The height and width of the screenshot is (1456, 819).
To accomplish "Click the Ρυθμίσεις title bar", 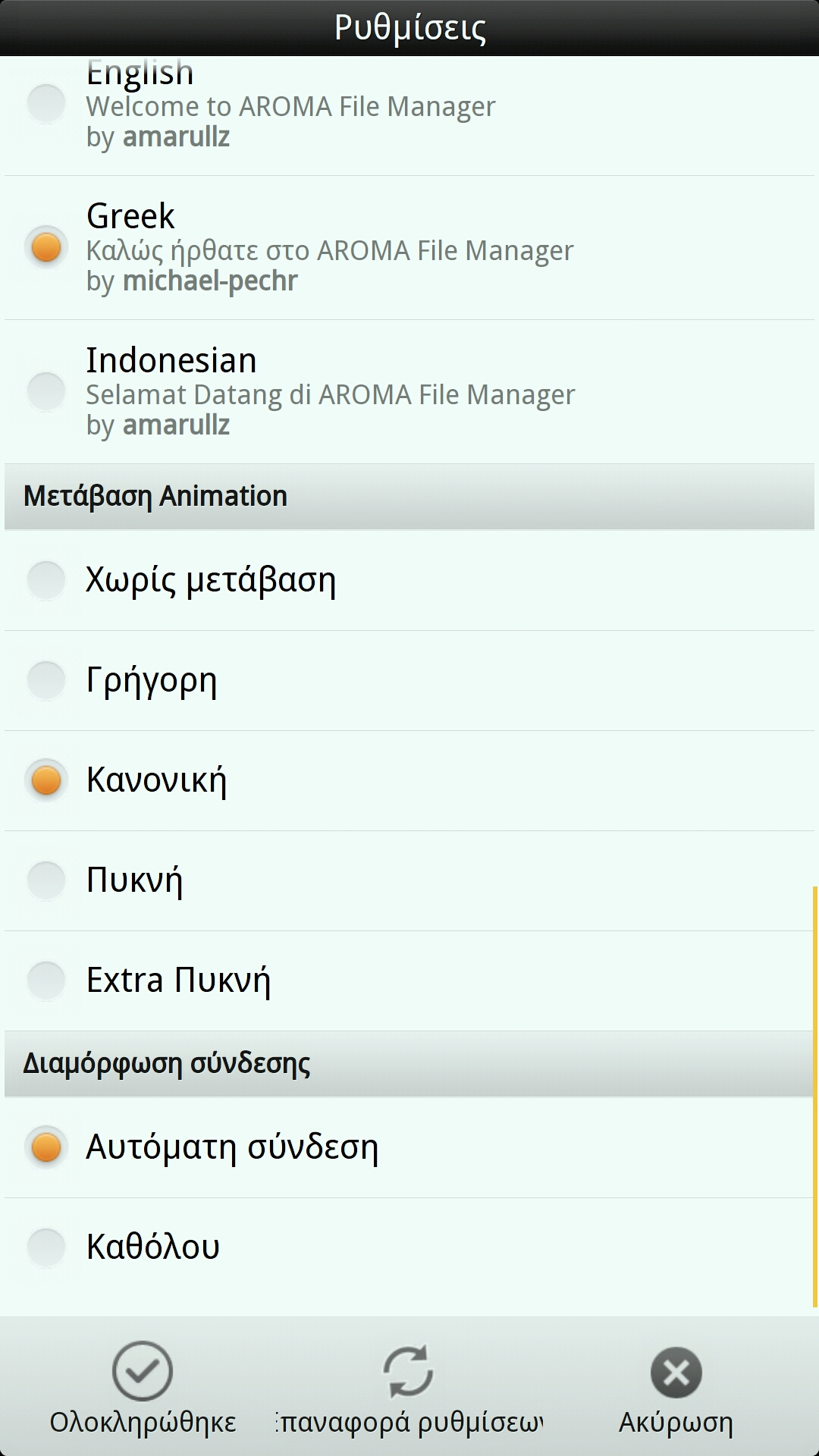I will coord(409,28).
